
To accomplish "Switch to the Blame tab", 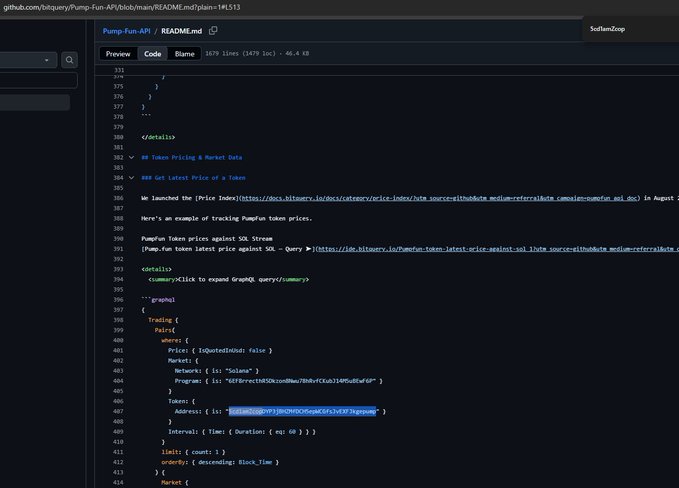I will click(x=184, y=54).
